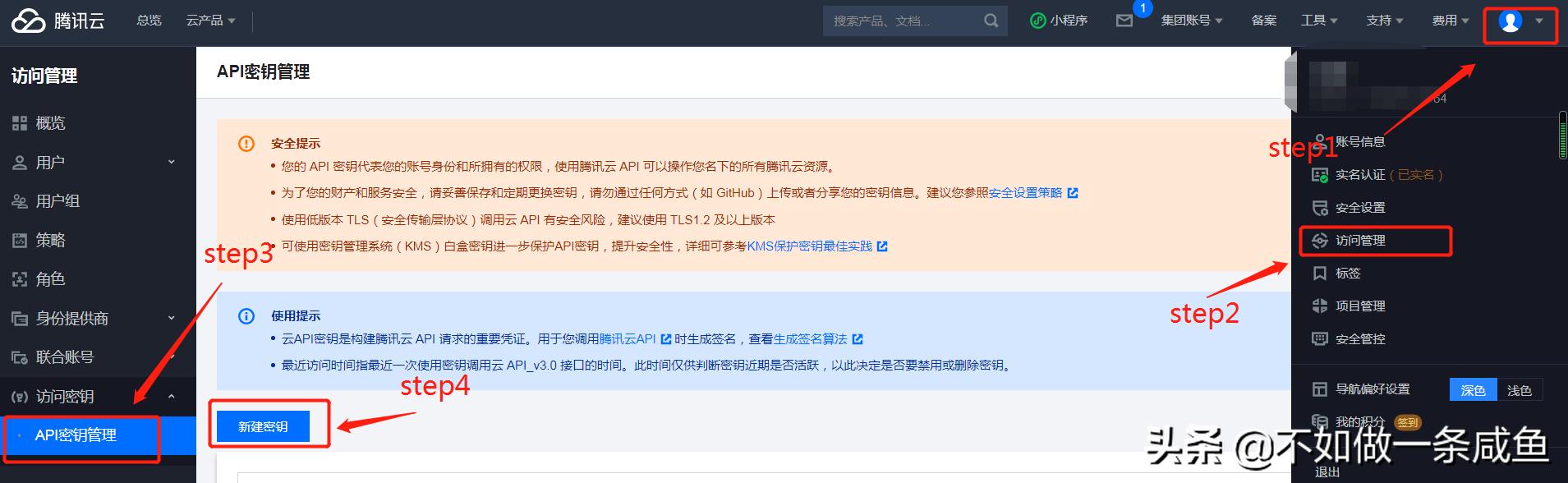Click the 我的积分 points icon
Image resolution: width=1568 pixels, height=483 pixels.
1320,421
